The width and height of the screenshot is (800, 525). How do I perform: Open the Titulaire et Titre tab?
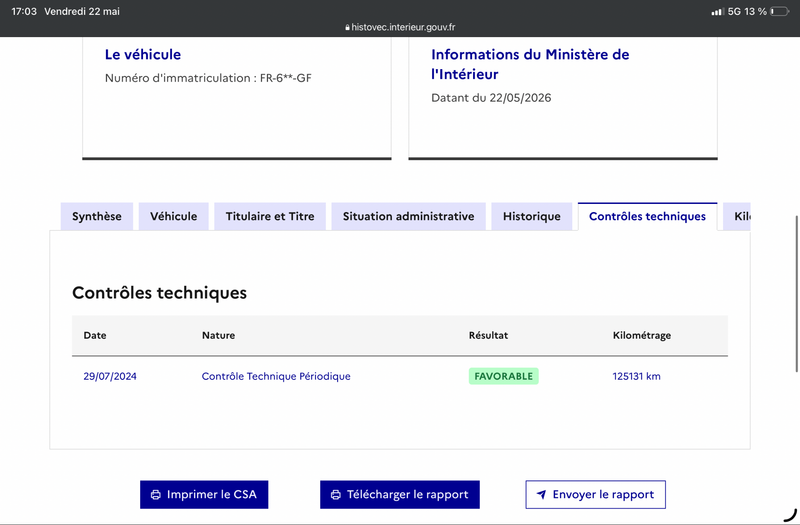(270, 216)
